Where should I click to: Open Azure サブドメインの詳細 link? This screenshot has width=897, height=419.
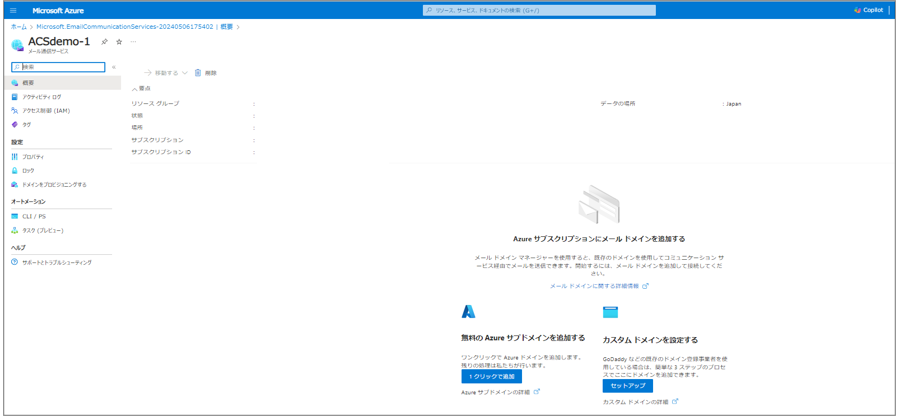pos(495,392)
